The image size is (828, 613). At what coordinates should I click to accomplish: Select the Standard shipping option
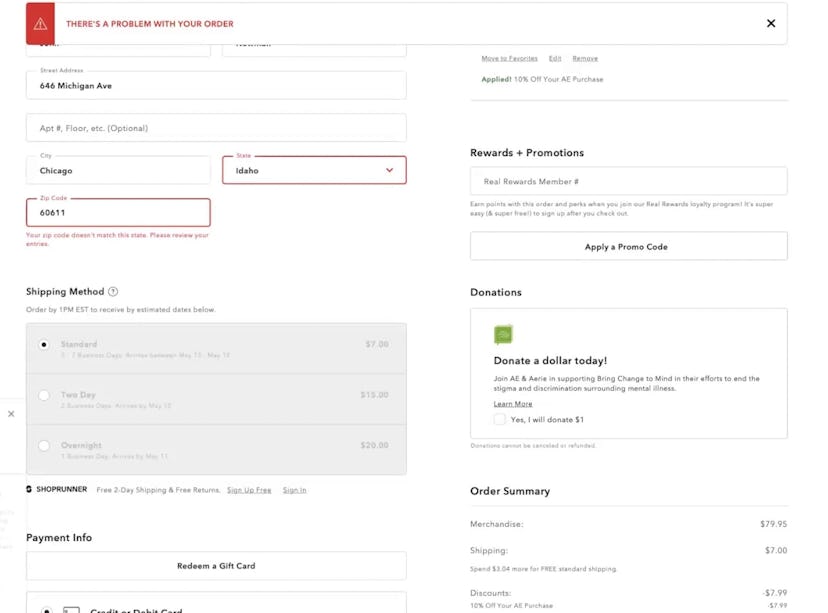pyautogui.click(x=44, y=344)
